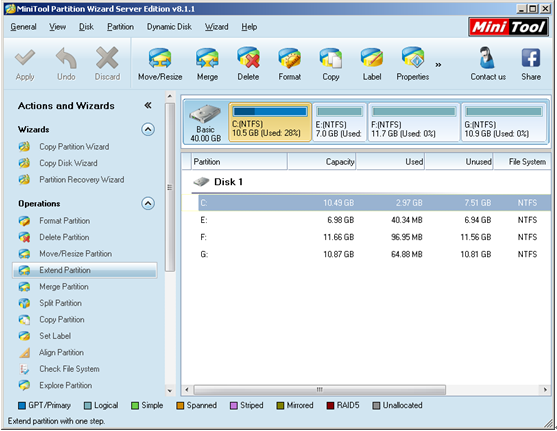Click the Facebook Share icon
The image size is (557, 431).
(x=531, y=58)
